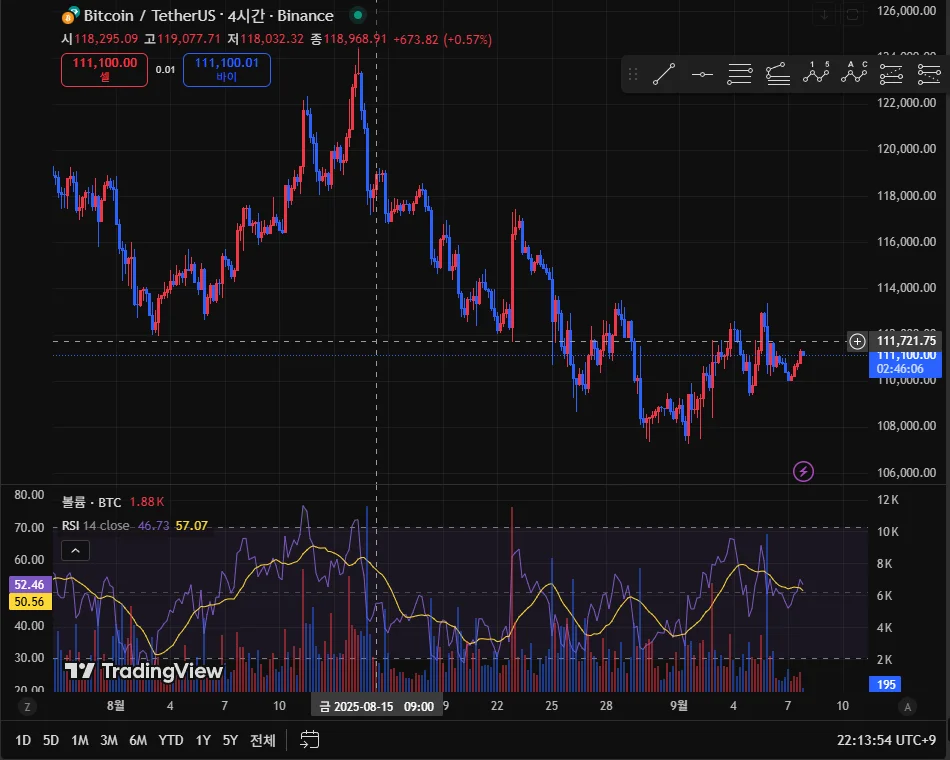Open timezone menu at 22:13:54 UTC+9

[888, 740]
